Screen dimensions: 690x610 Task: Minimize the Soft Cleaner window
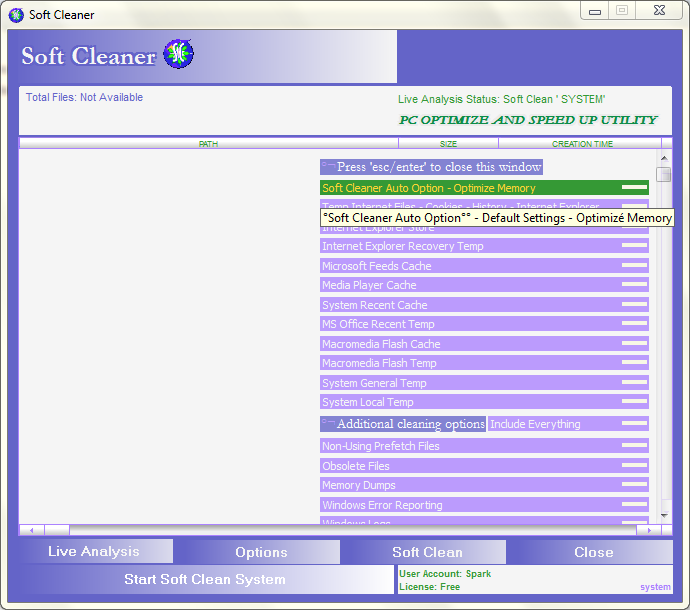click(x=595, y=11)
